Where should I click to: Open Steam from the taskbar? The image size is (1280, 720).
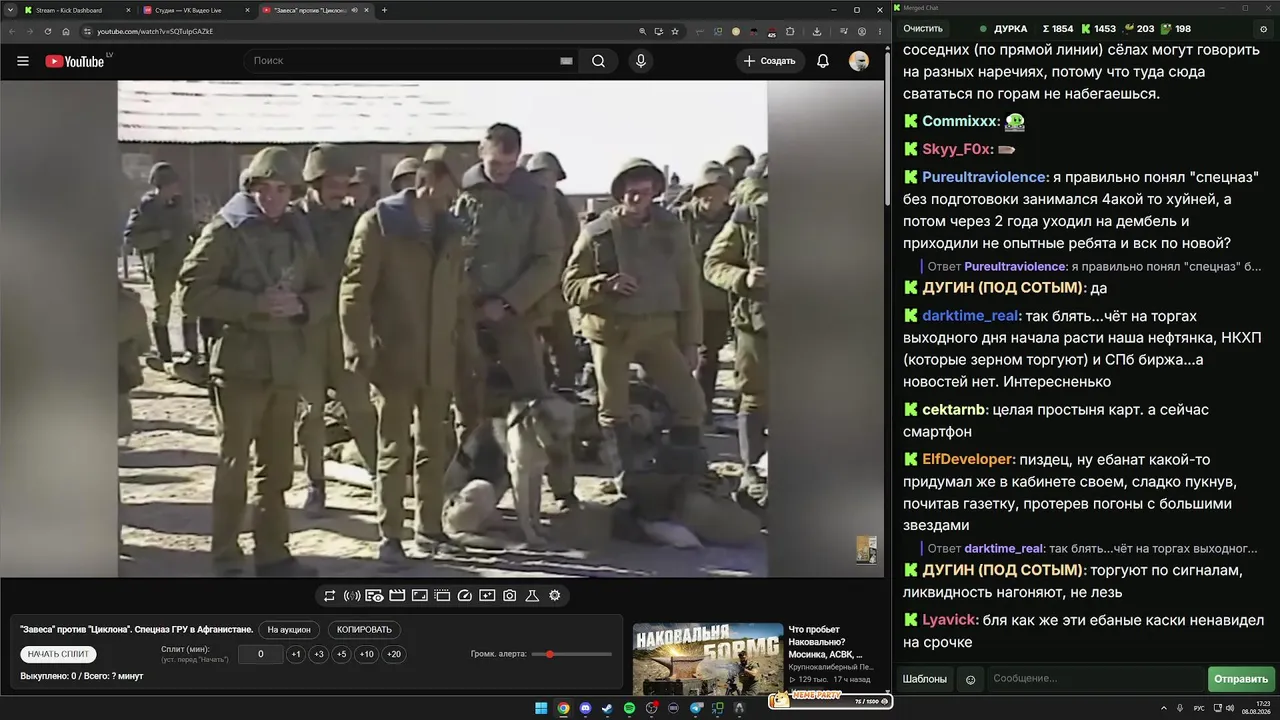tap(608, 708)
